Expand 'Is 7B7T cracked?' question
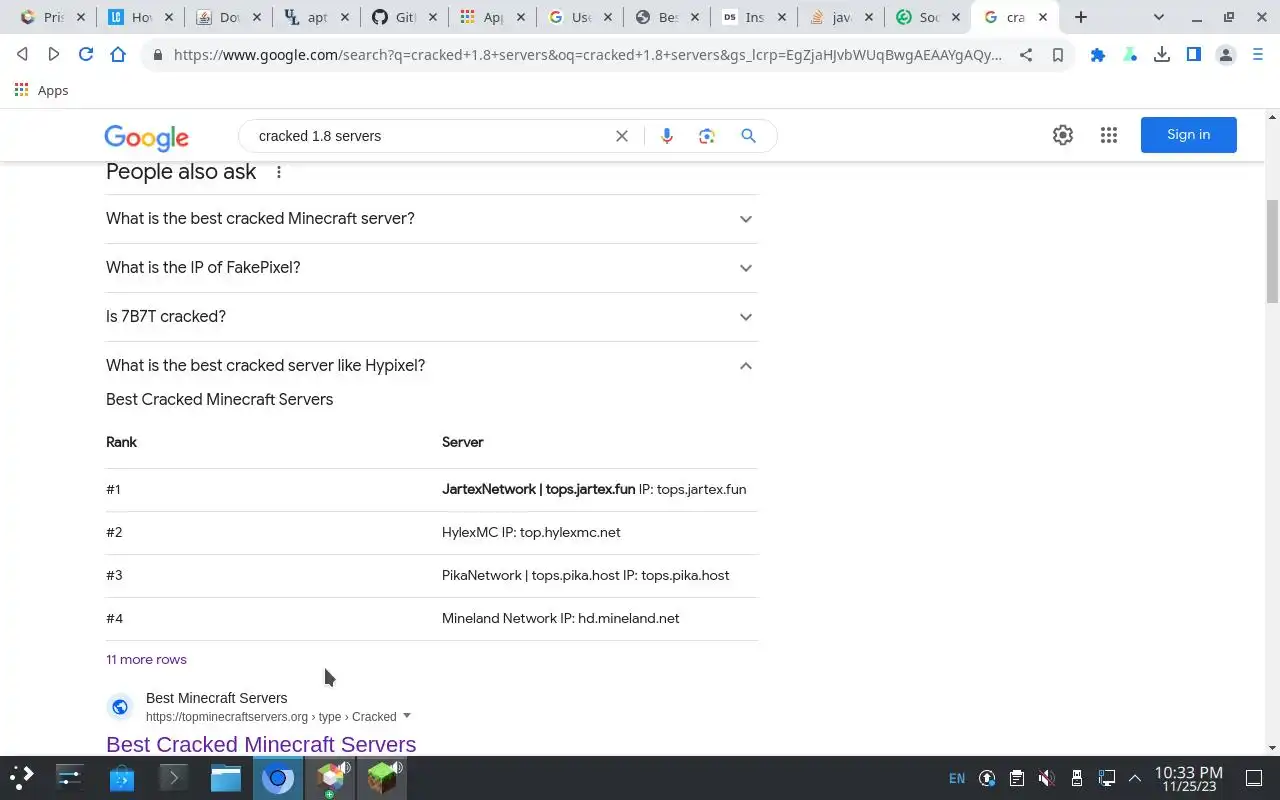1280x800 pixels. [x=432, y=317]
